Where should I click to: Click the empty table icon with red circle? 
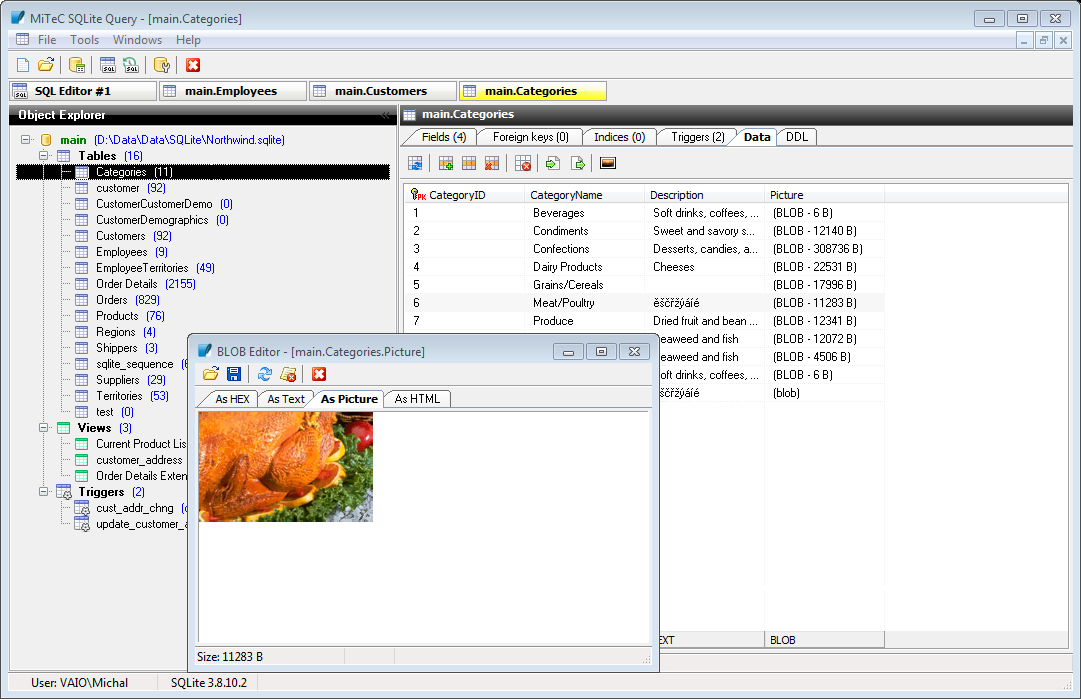point(523,163)
